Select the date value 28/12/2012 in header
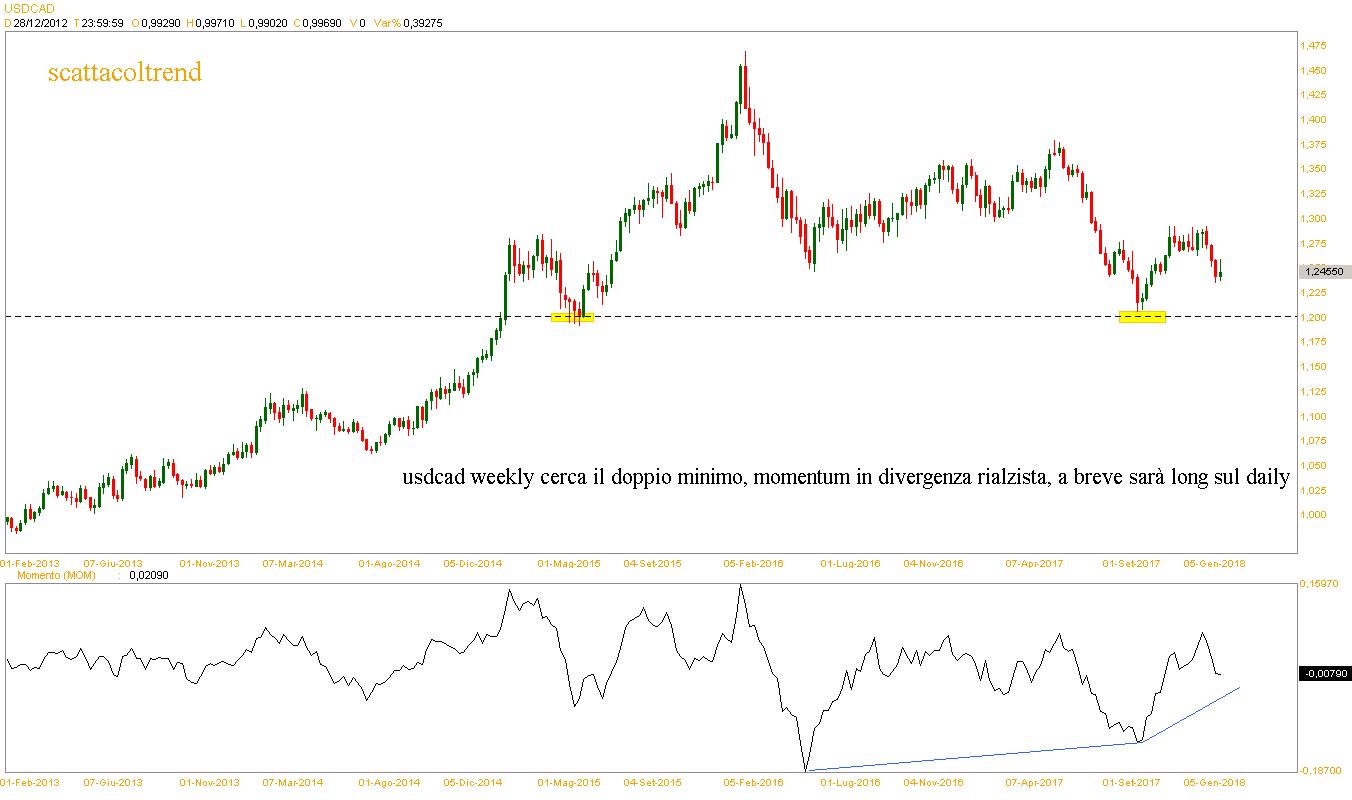1352x800 pixels. pyautogui.click(x=41, y=23)
